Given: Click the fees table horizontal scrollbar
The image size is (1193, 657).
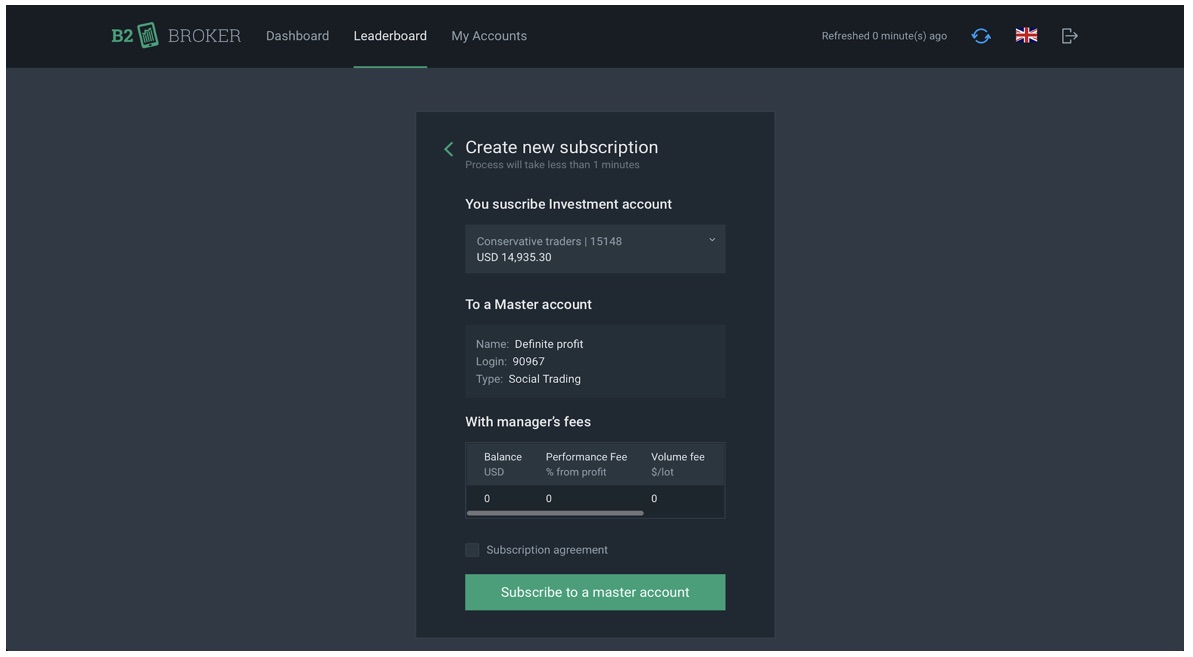Looking at the screenshot, I should 555,513.
